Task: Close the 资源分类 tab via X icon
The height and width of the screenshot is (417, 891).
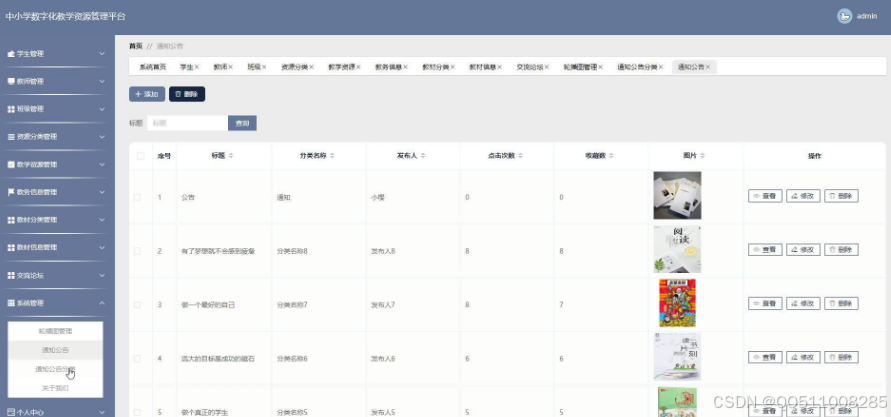Action: click(311, 67)
